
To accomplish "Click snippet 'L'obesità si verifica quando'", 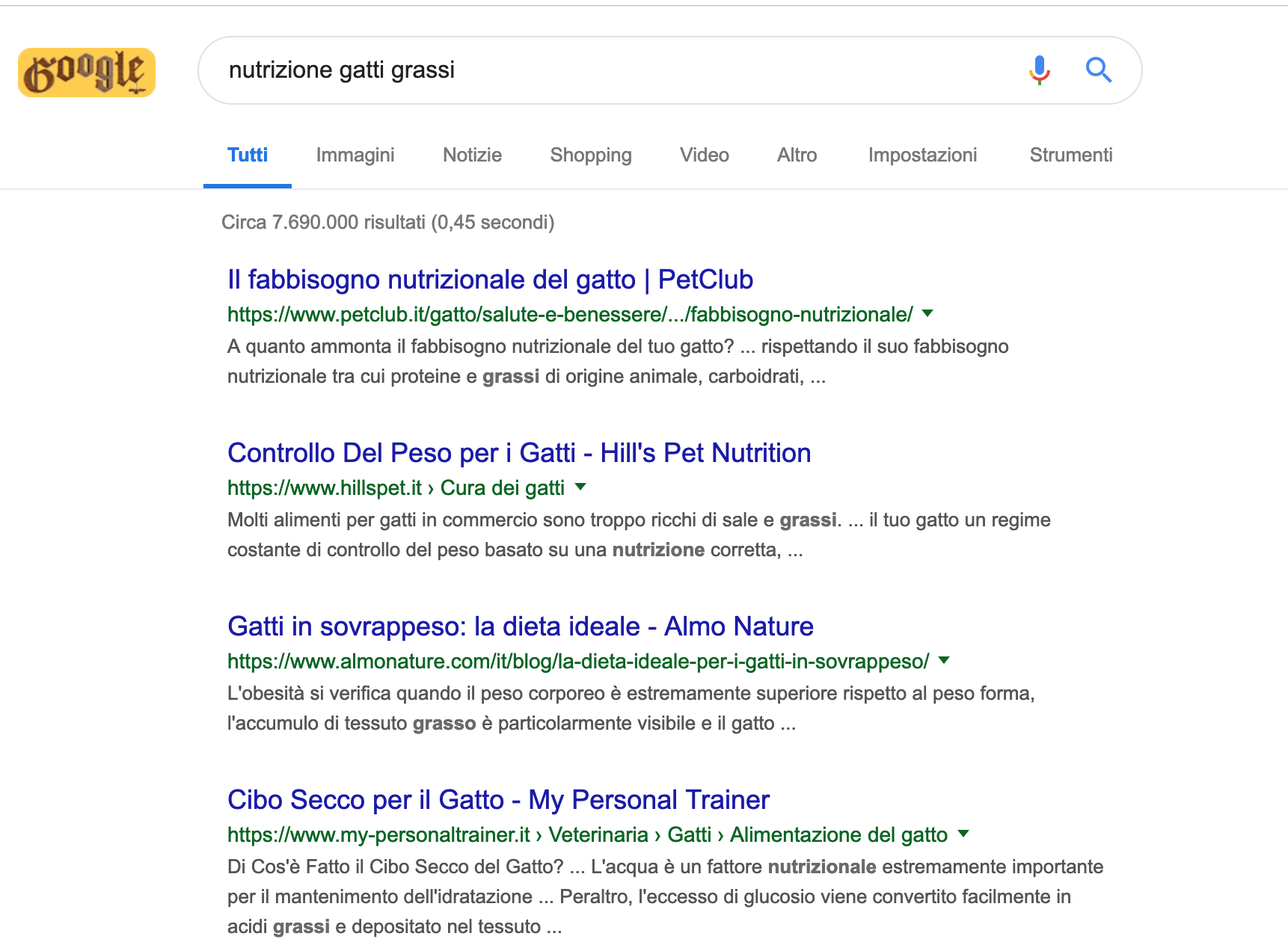I will [631, 708].
